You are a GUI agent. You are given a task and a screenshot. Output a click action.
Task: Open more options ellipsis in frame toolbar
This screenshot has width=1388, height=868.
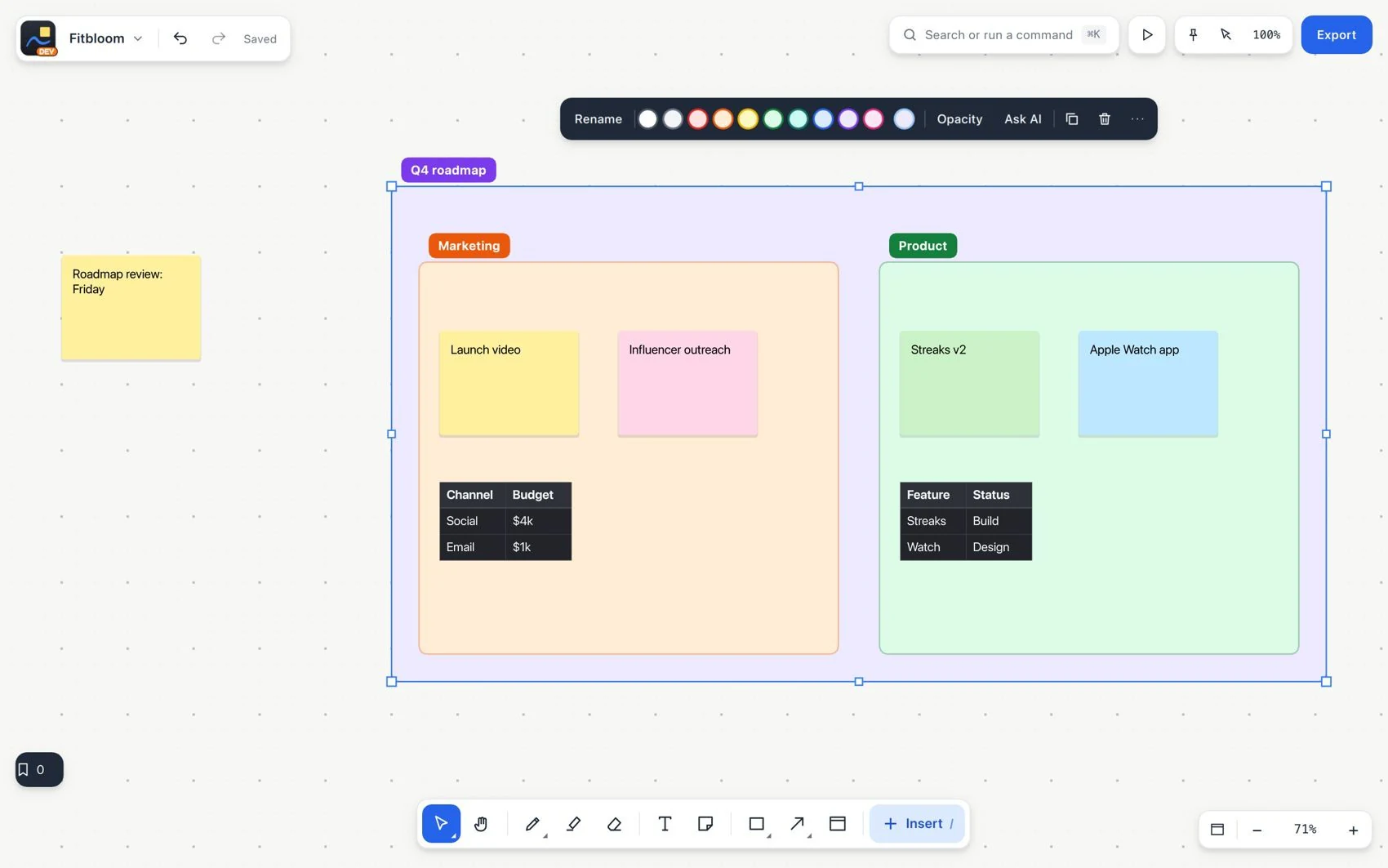pos(1137,118)
